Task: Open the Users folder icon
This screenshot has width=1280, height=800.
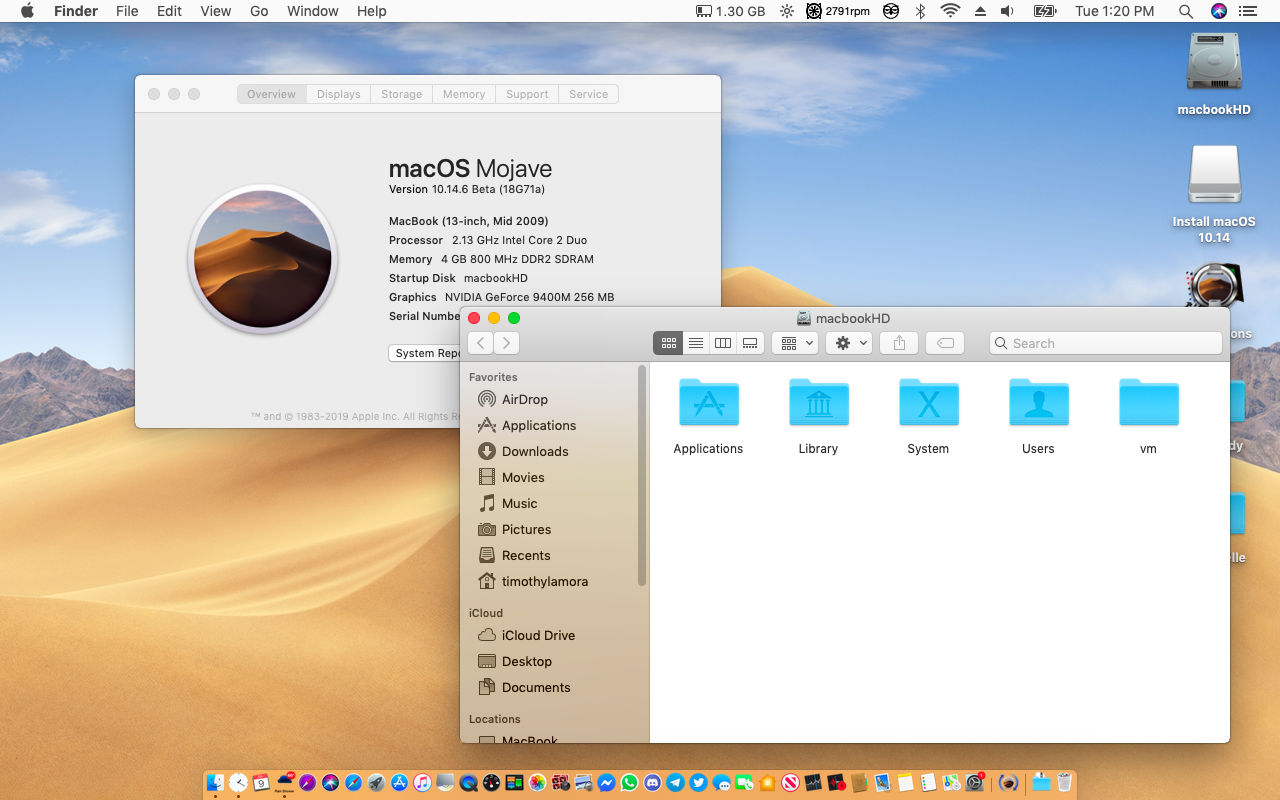Action: tap(1038, 403)
